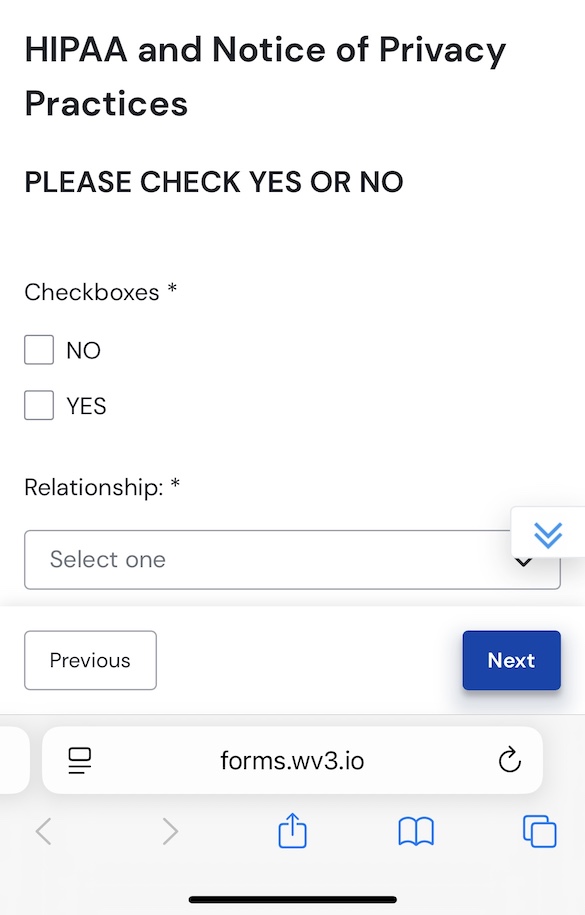Check the NO checkbox
Image resolution: width=585 pixels, height=915 pixels.
click(39, 350)
